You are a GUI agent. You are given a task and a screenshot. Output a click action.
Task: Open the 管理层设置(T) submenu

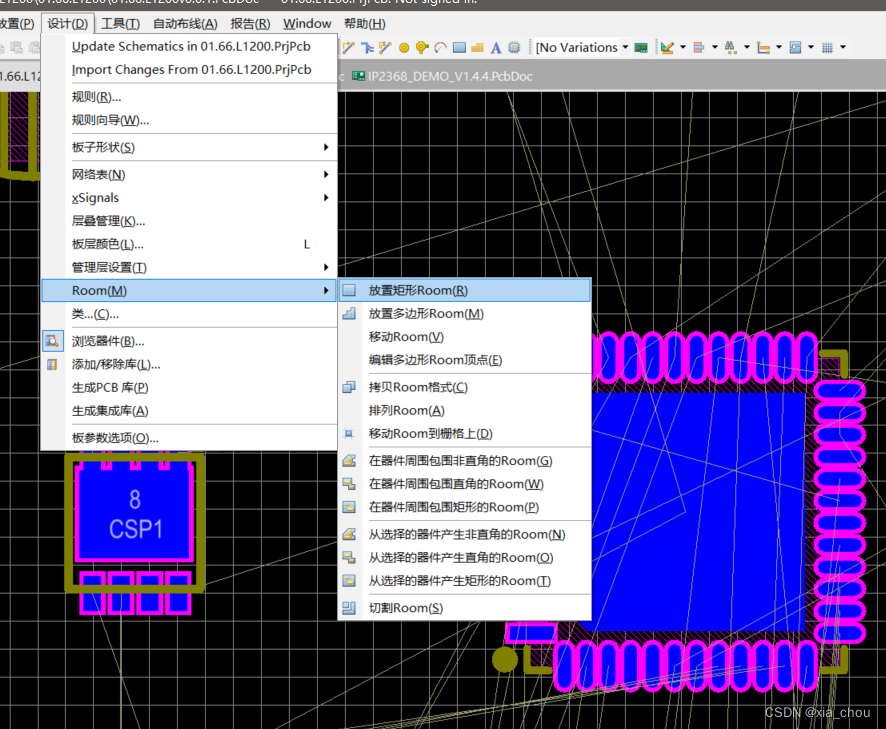tap(189, 267)
